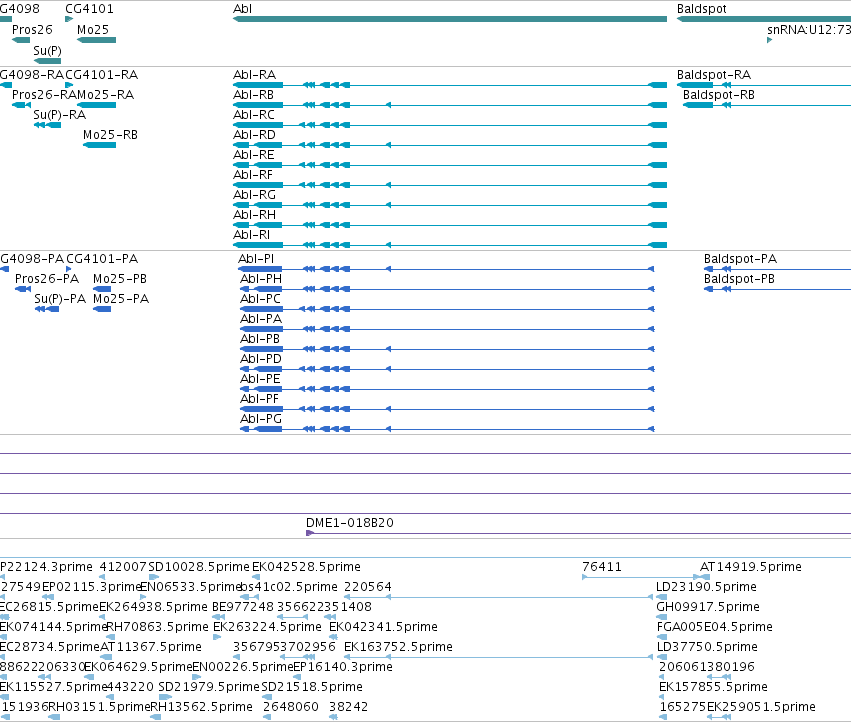Image resolution: width=851 pixels, height=722 pixels.
Task: Open the EK163752.5prime EST label
Action: click(398, 647)
